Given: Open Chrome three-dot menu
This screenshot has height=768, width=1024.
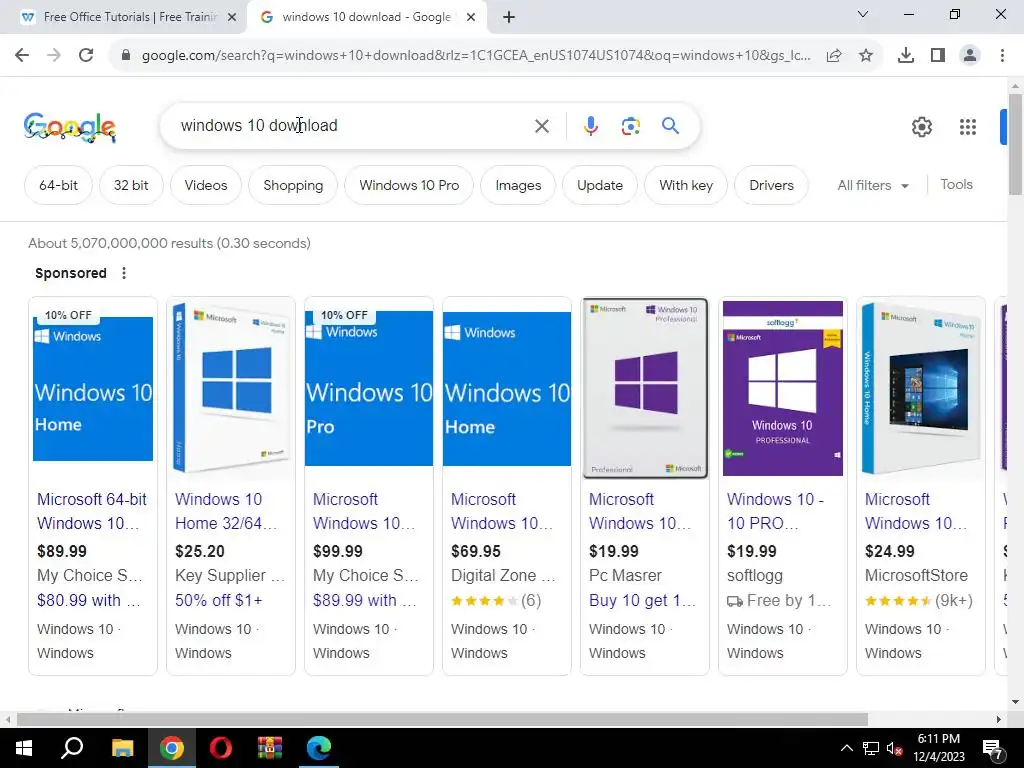Looking at the screenshot, I should (x=1002, y=56).
